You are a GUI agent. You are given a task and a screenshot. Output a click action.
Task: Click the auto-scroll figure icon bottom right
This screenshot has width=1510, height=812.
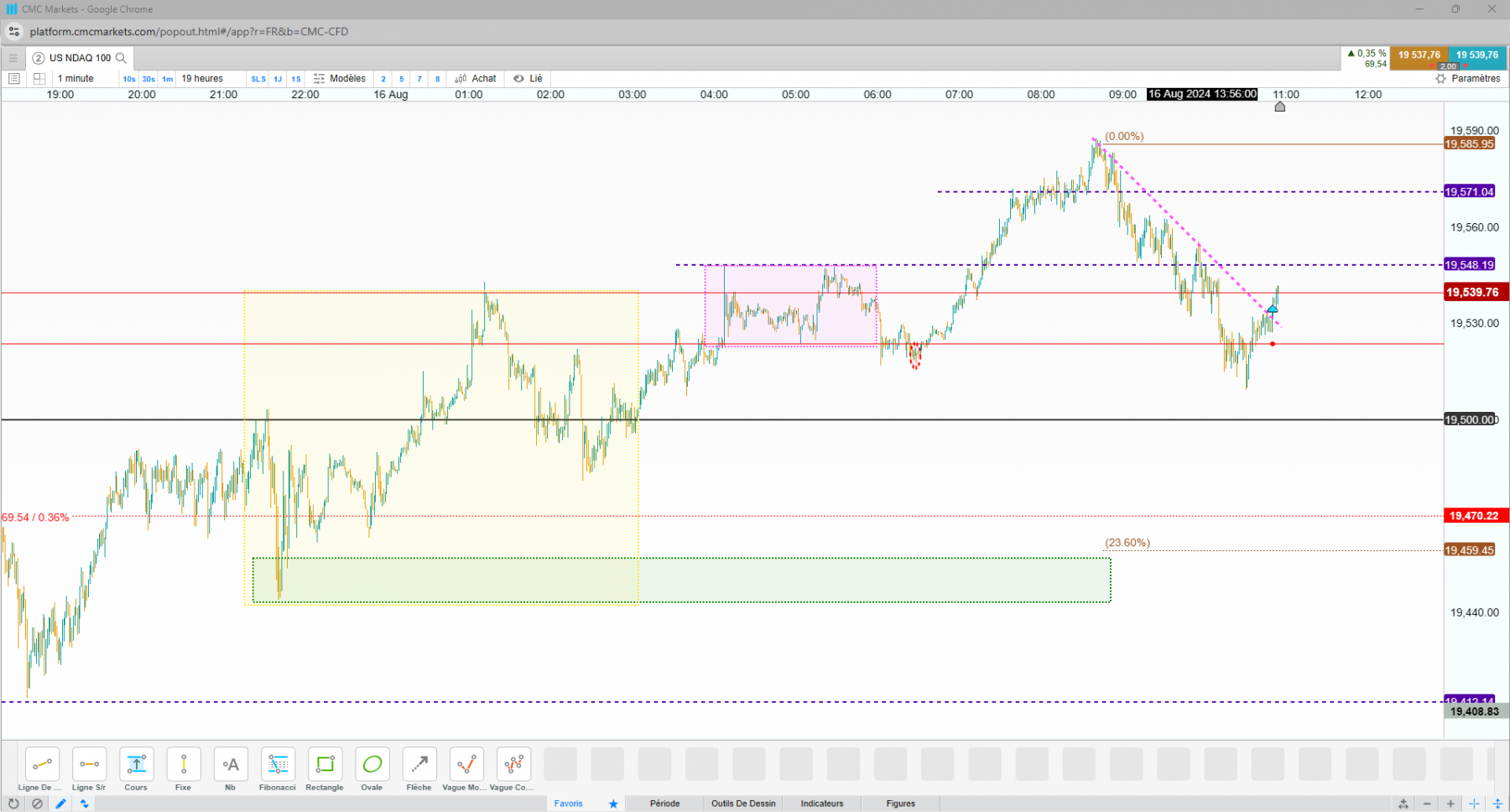point(1403,804)
